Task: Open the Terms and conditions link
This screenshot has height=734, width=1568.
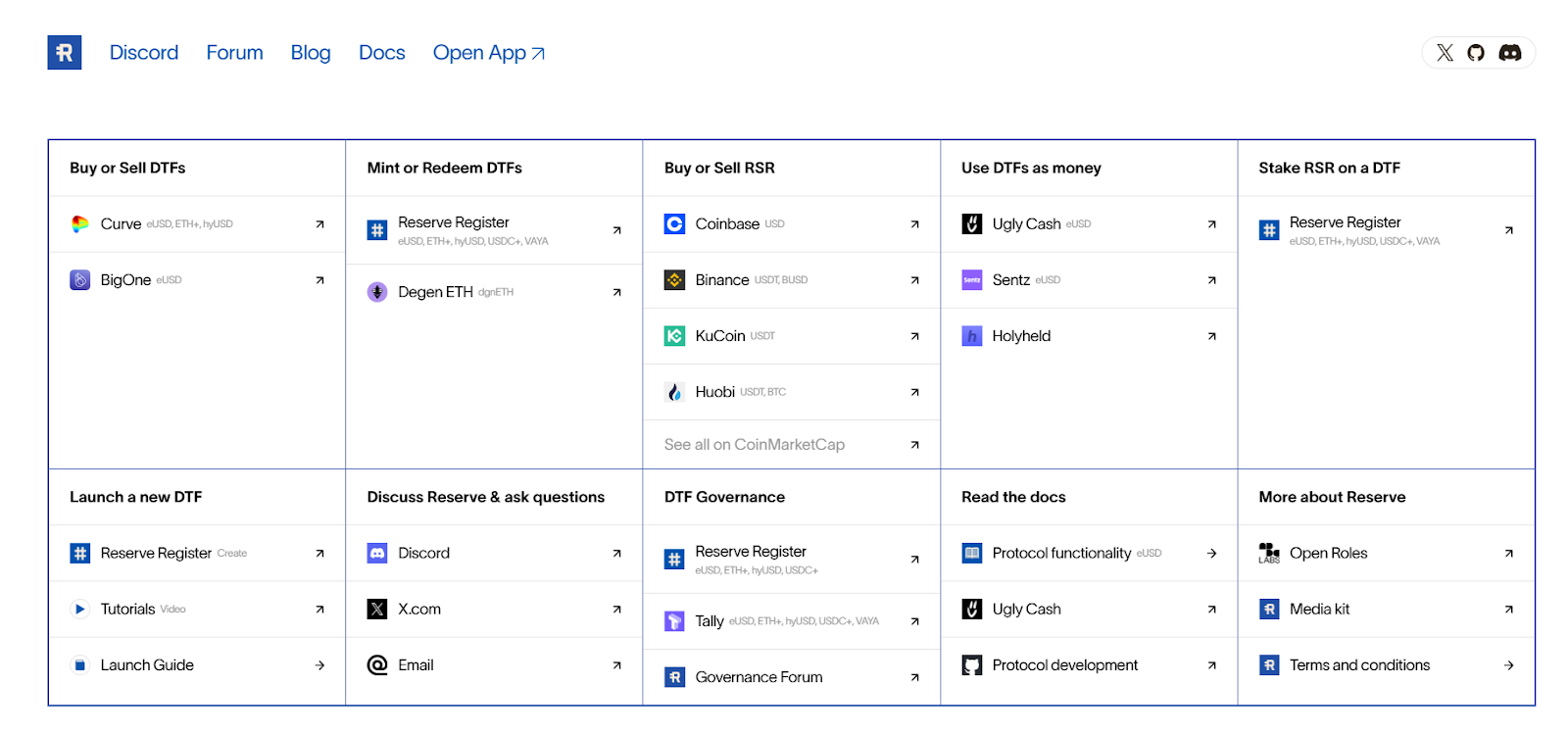Action: coord(1386,665)
